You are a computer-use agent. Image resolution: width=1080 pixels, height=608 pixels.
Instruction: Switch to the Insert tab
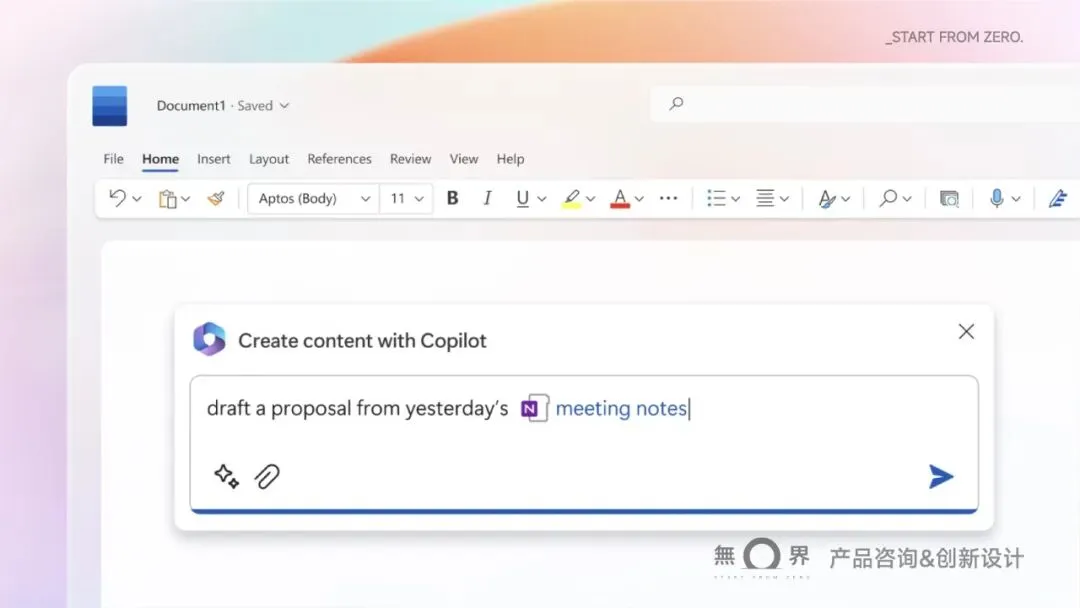click(x=214, y=159)
